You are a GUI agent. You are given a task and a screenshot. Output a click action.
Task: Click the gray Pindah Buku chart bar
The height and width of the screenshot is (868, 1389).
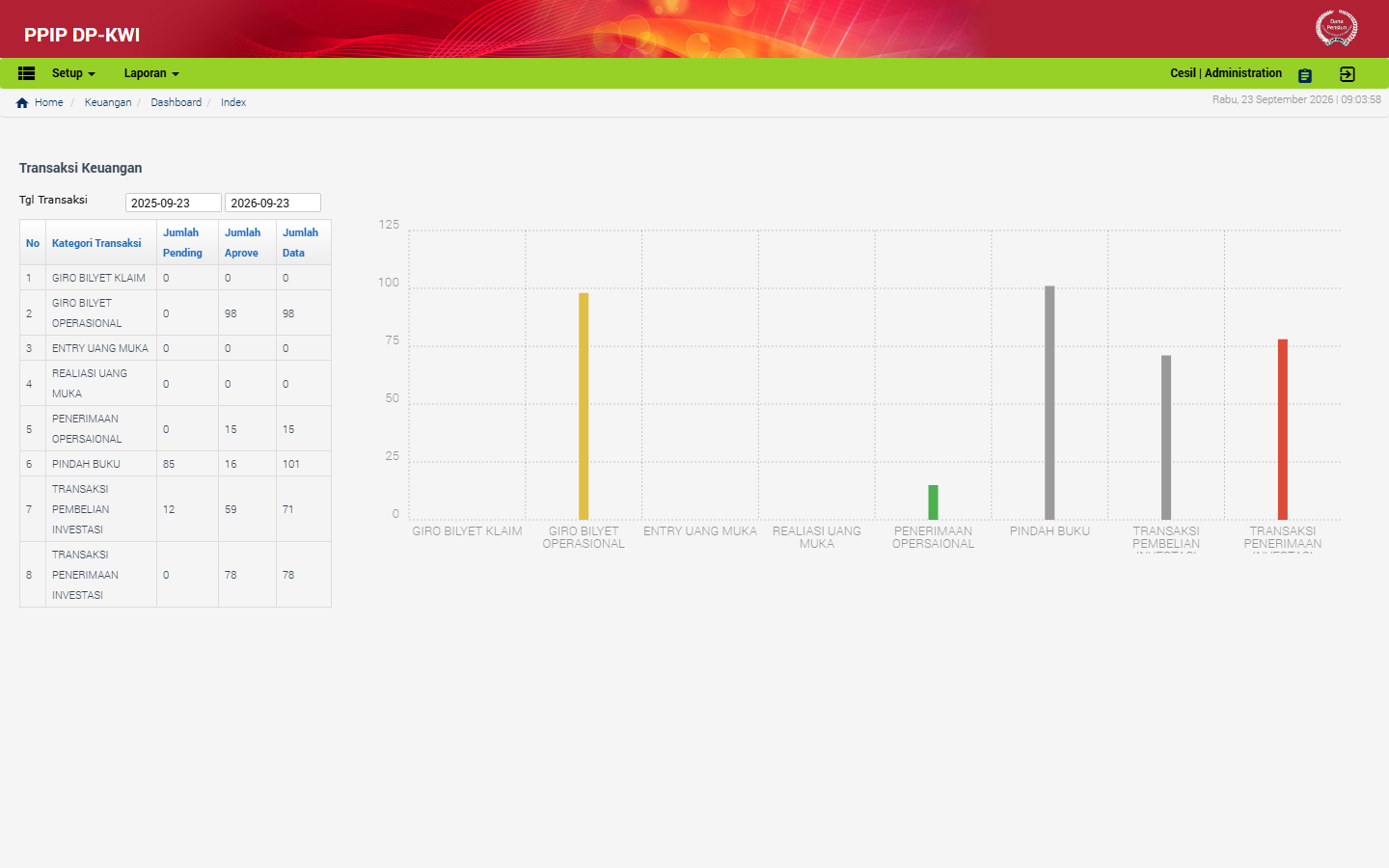tap(1049, 403)
